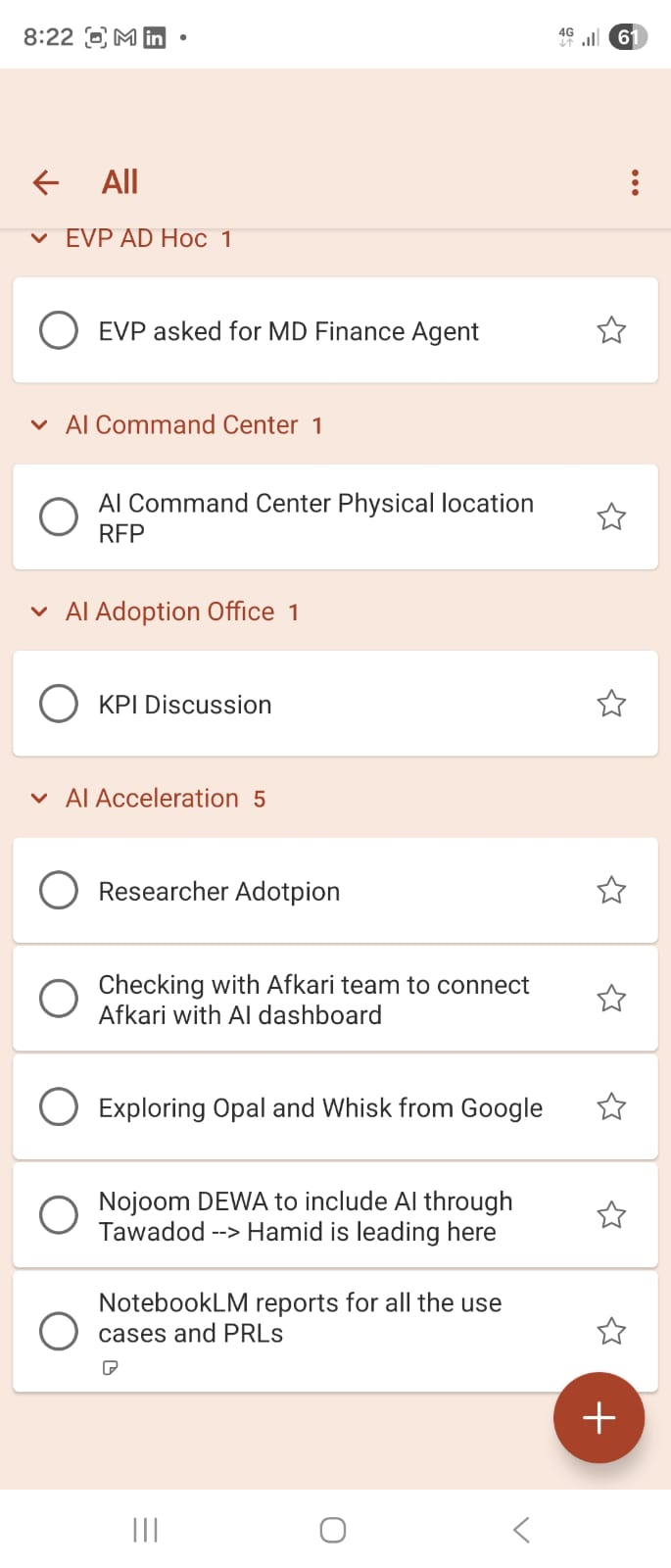View the note icon on NotebookLM task
This screenshot has width=671, height=1568.
111,1367
